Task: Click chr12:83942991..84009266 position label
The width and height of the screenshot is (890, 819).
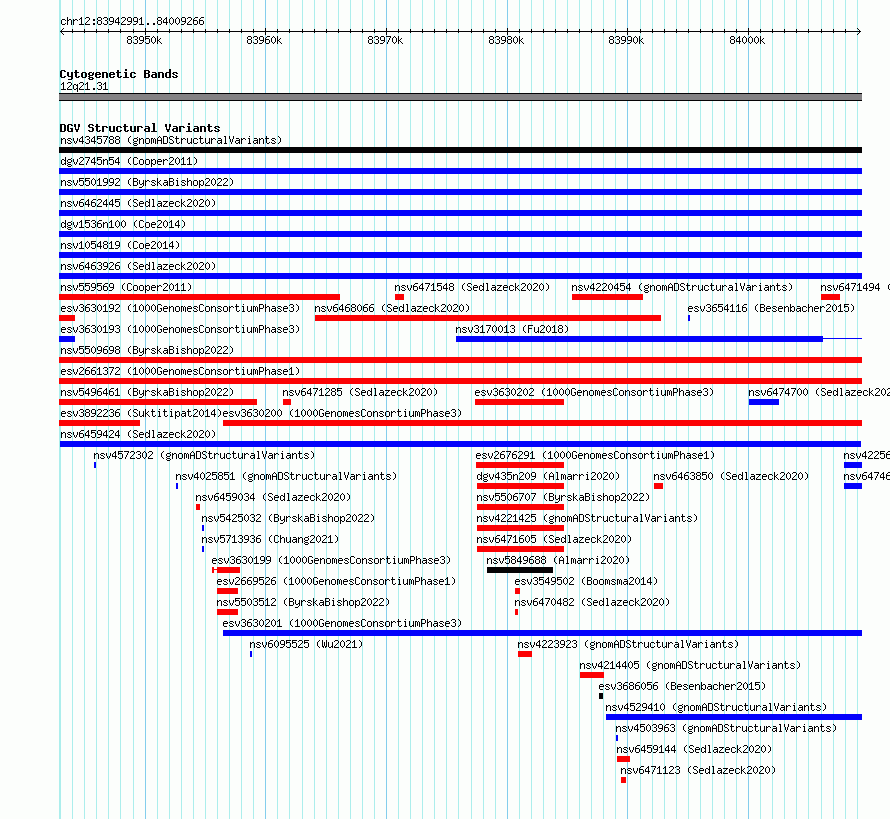Action: pos(132,21)
